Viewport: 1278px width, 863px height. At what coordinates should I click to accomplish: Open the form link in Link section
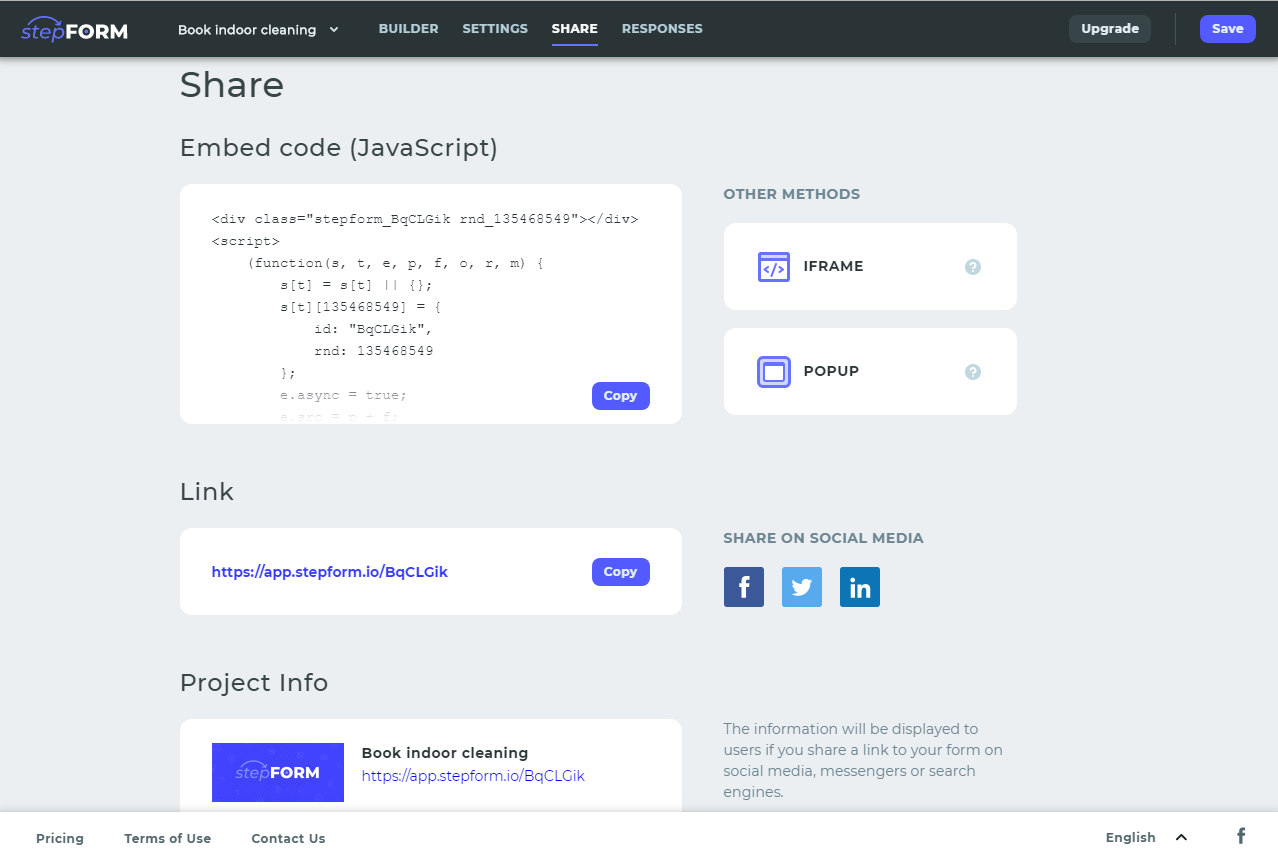330,572
